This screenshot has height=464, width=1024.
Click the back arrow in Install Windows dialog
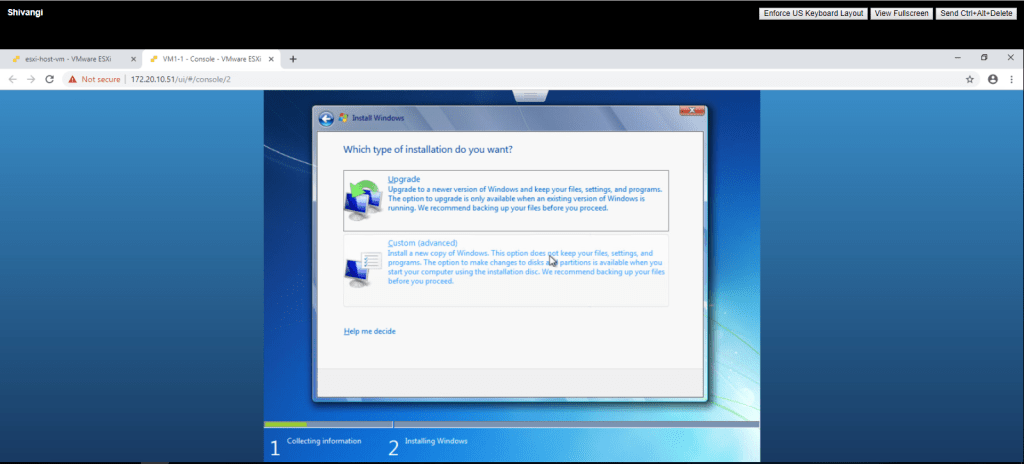(x=326, y=118)
